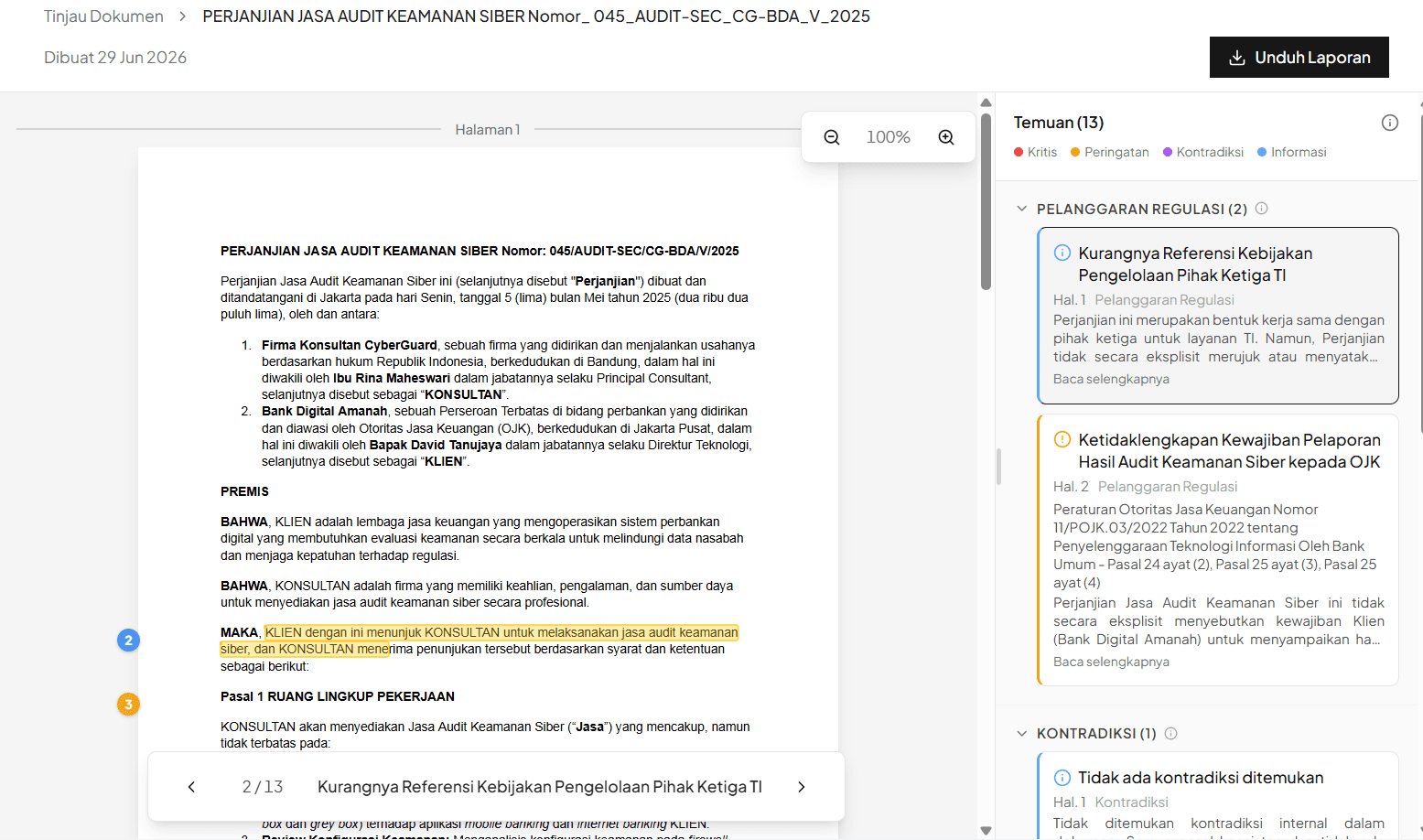Filter findings by Kritis legend
This screenshot has height=840, width=1423.
pyautogui.click(x=1035, y=152)
